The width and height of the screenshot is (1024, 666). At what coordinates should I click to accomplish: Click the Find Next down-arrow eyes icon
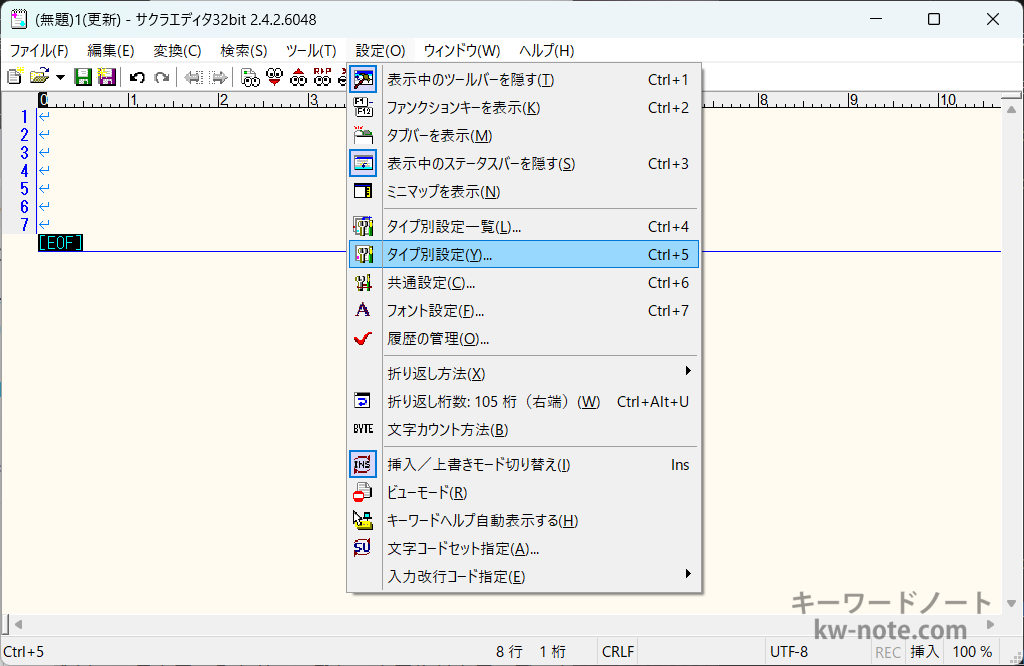tap(275, 77)
